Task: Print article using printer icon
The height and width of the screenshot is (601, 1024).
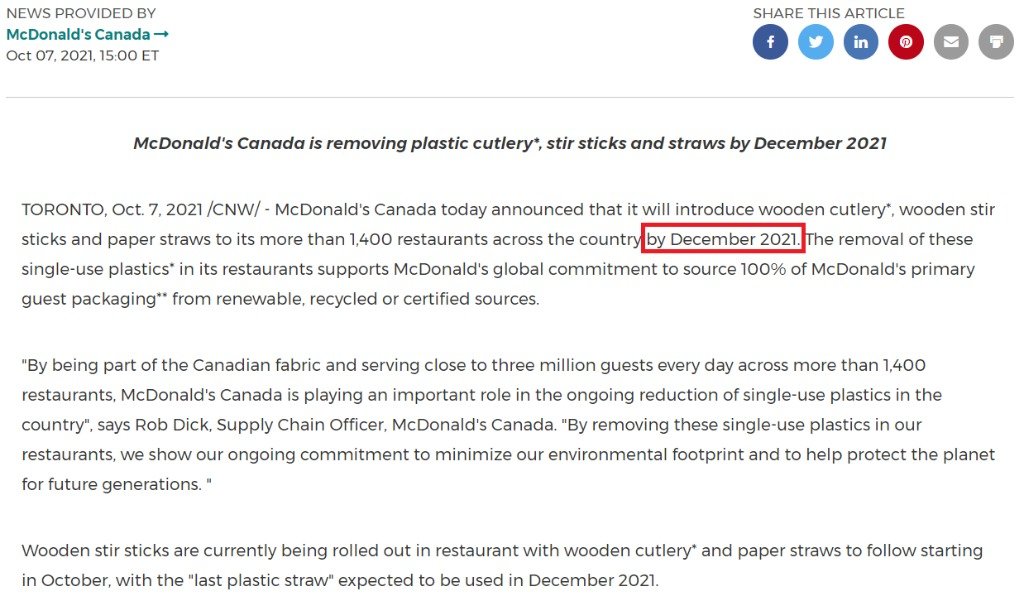Action: point(996,42)
